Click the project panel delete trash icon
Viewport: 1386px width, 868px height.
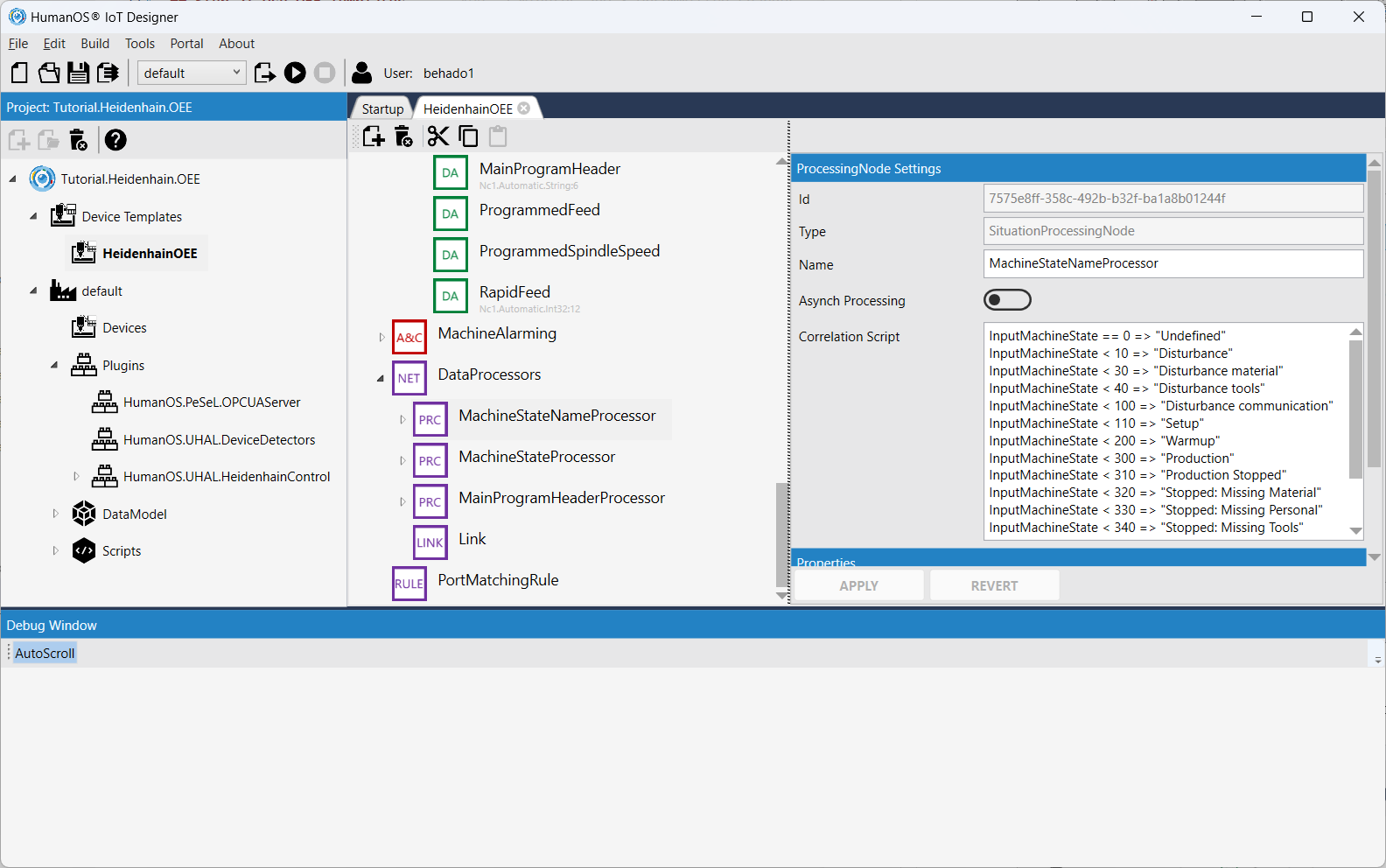click(x=78, y=140)
